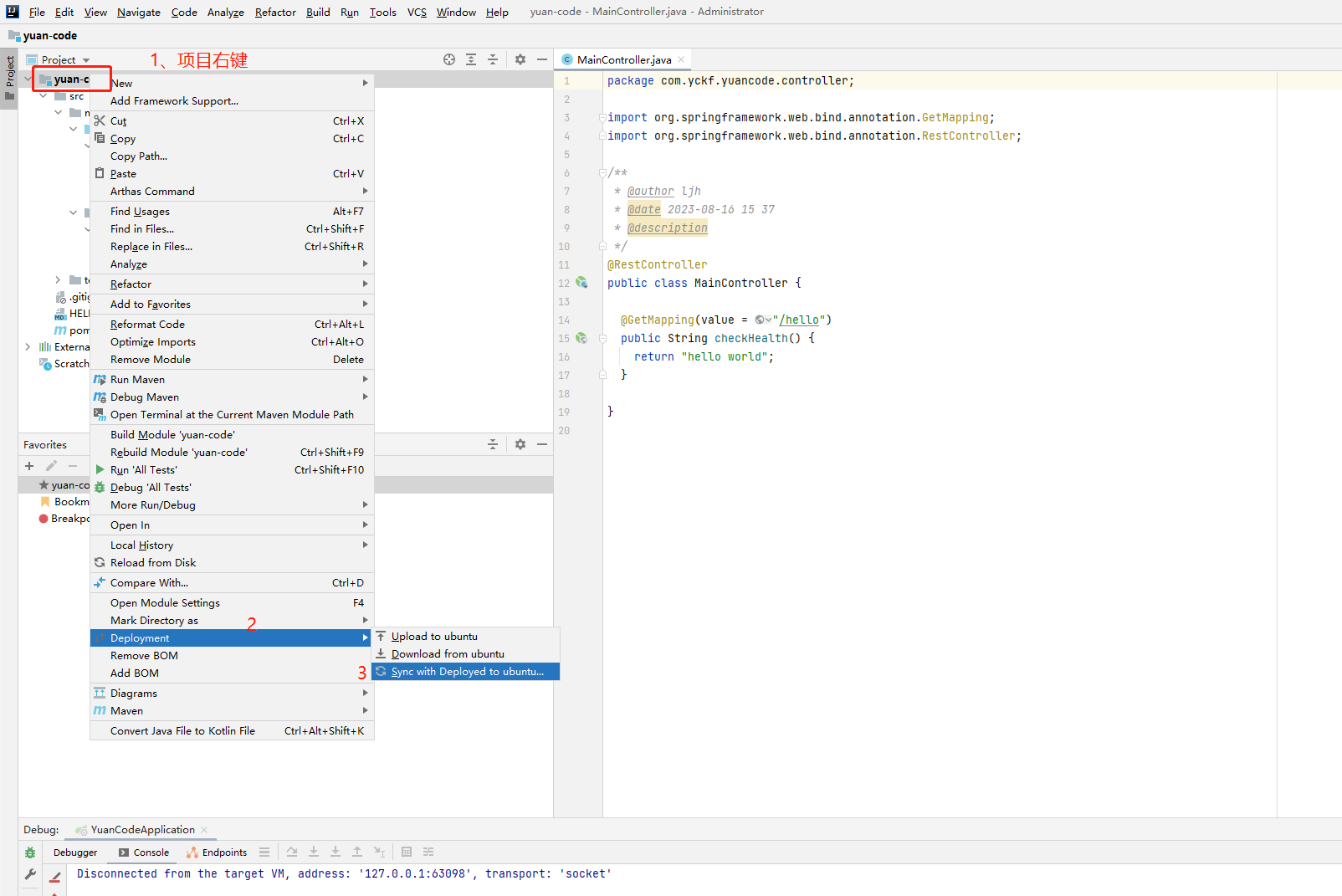
Task: Click the URL mapping globe icon
Action: tap(762, 320)
